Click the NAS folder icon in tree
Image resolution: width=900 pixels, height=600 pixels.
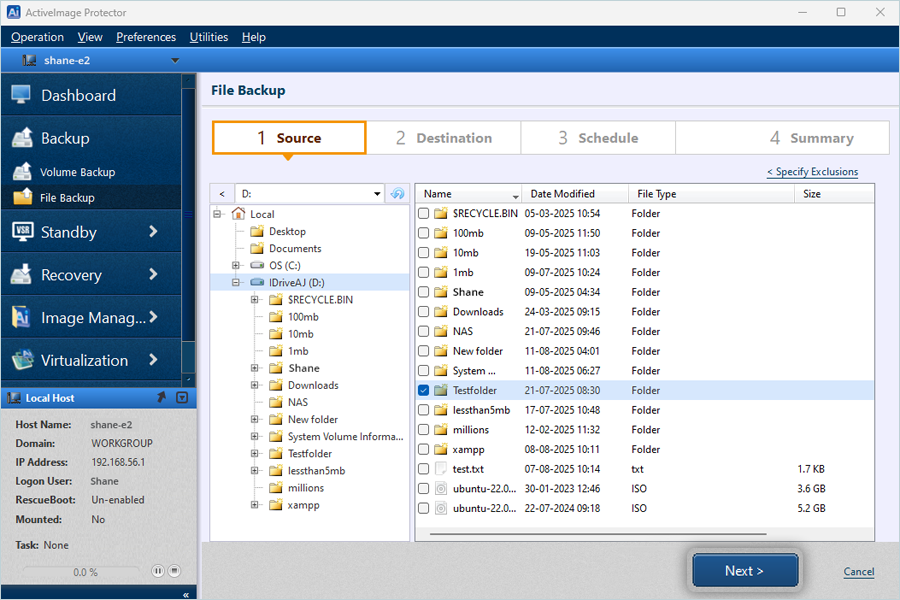click(x=276, y=402)
